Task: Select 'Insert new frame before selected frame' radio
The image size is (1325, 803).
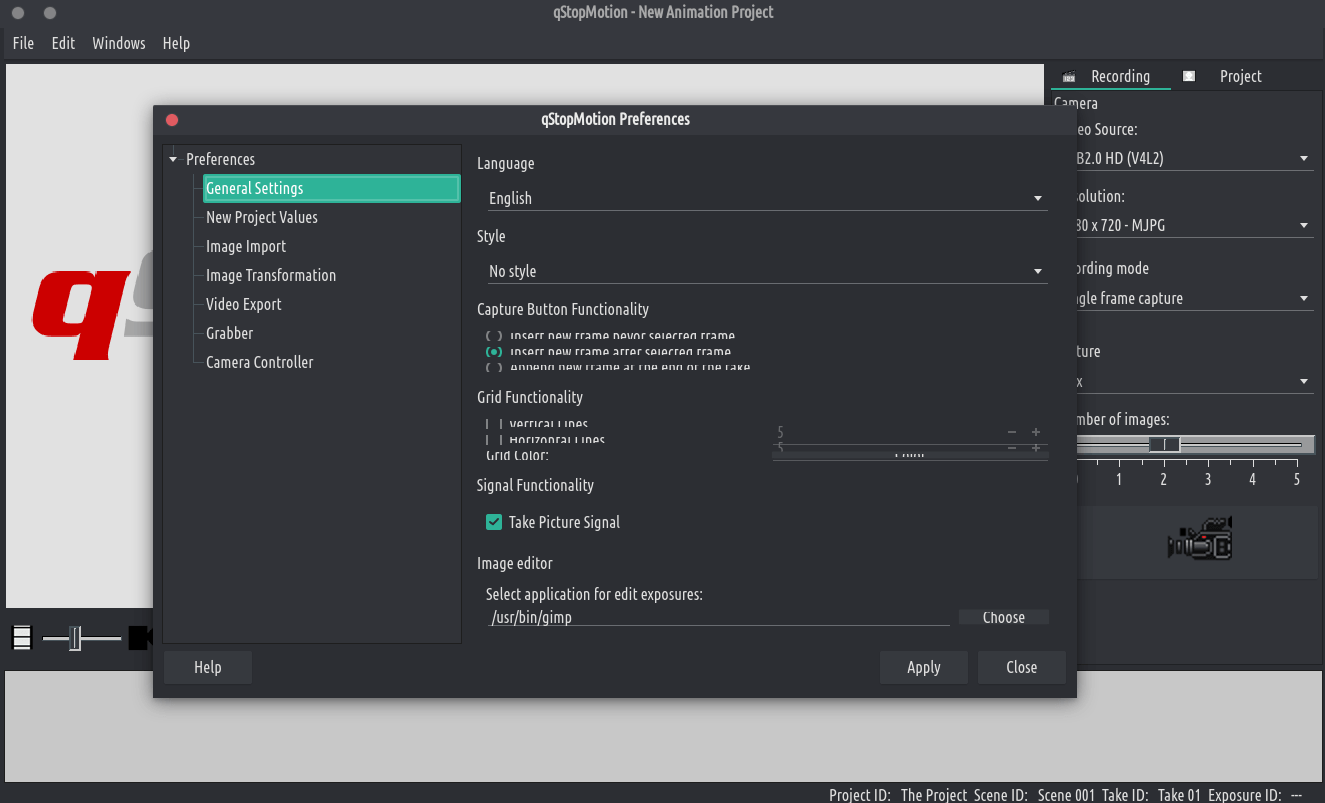Action: pos(494,337)
